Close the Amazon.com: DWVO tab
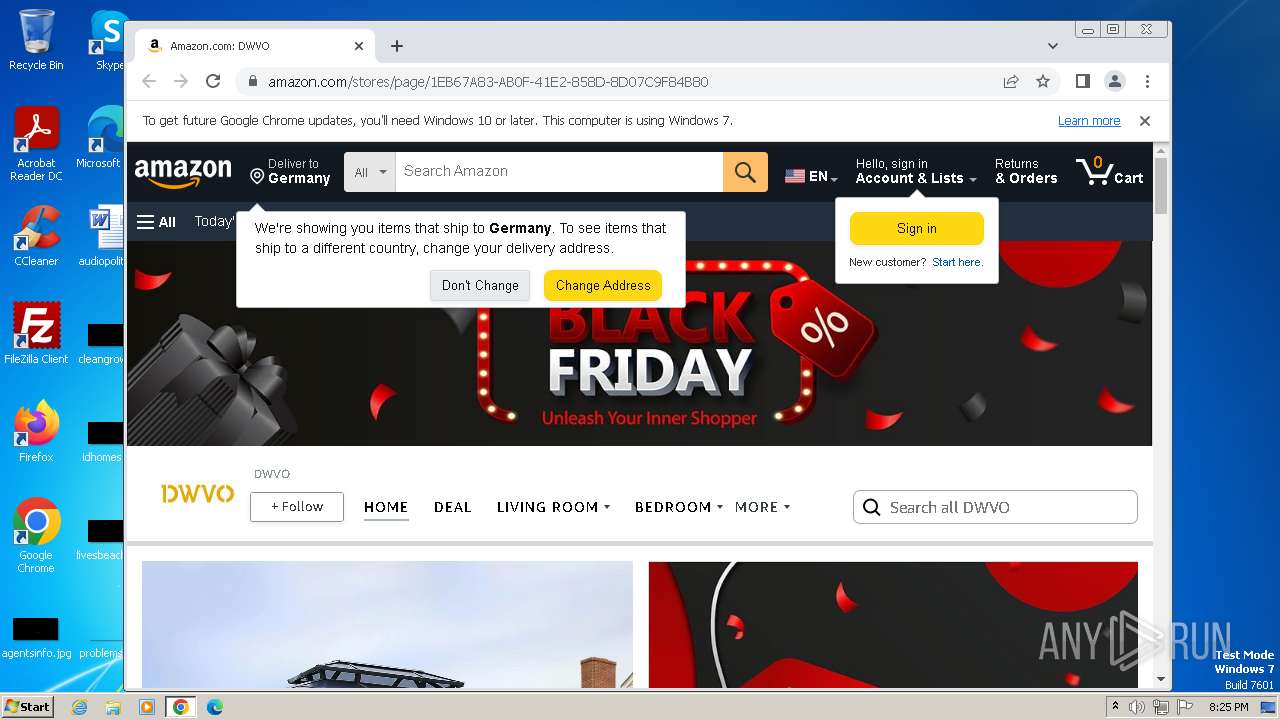Image resolution: width=1280 pixels, height=720 pixels. [359, 46]
